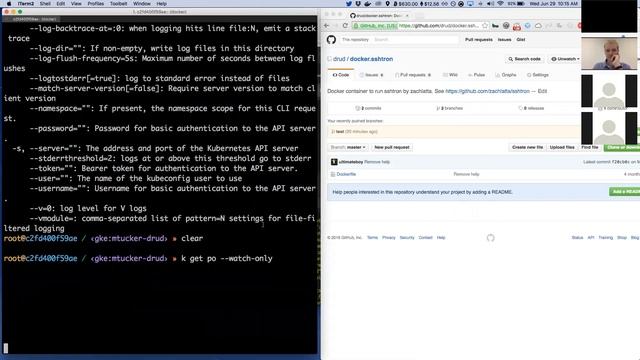The image size is (640, 360).
Task: Click the Bitcoin $630.00 price ticker
Action: point(405,4)
